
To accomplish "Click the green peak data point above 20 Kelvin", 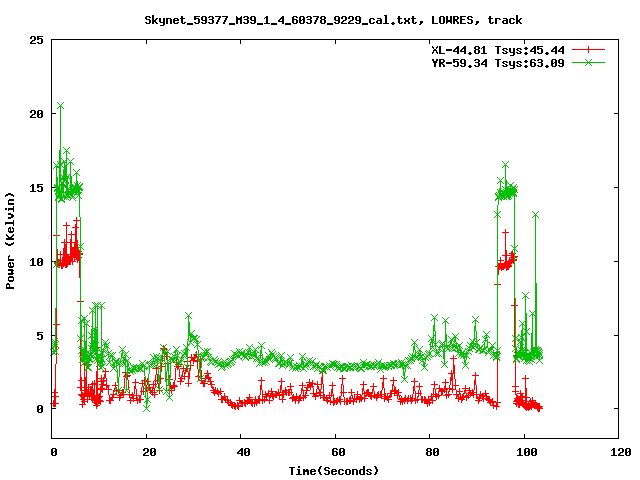I will tap(60, 106).
